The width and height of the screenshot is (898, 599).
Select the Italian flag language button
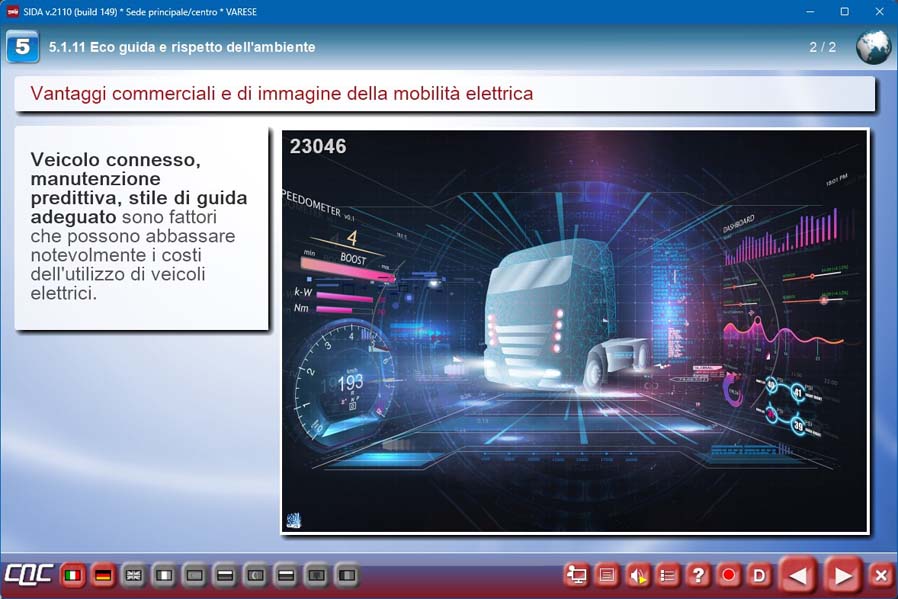point(72,576)
